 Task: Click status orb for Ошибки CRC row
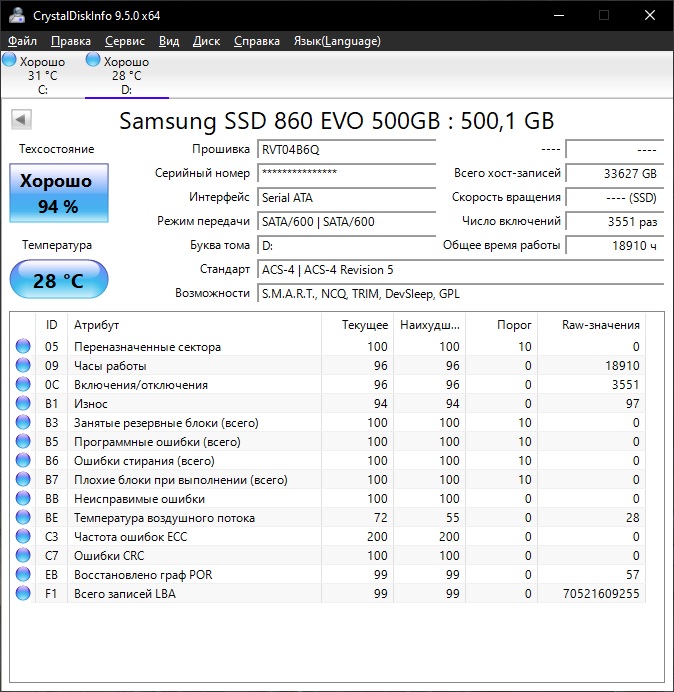click(x=23, y=556)
